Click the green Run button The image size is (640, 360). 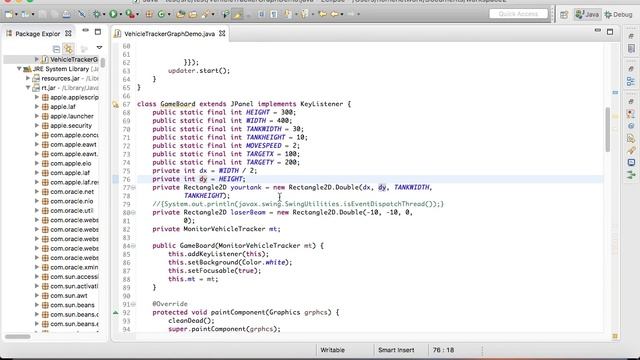coord(113,14)
